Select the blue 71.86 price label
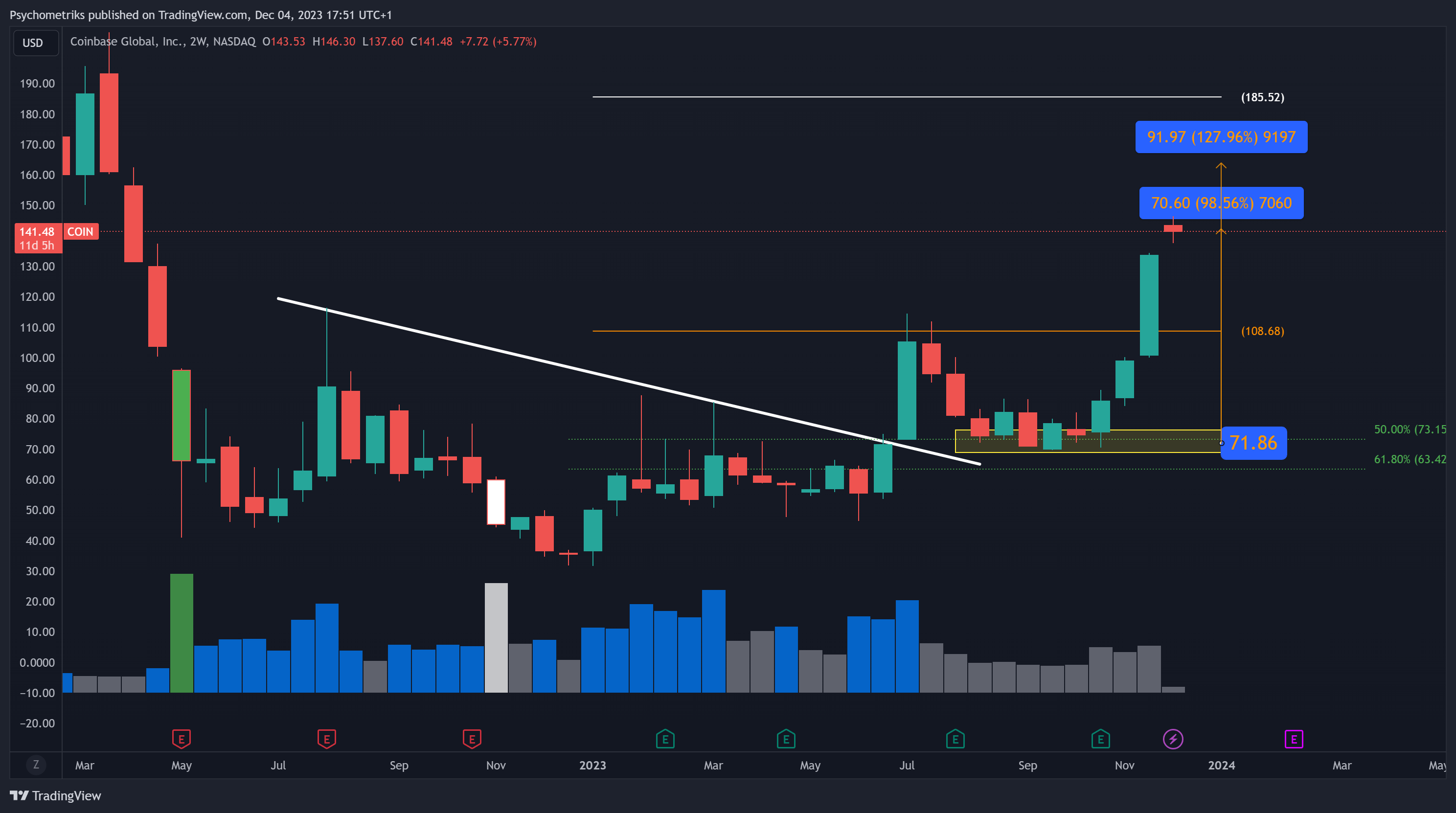The image size is (1456, 813). pyautogui.click(x=1253, y=443)
